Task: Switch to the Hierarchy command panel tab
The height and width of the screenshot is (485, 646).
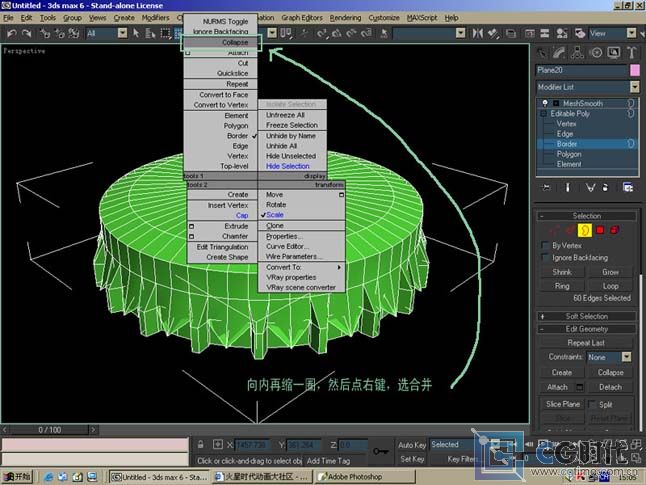Action: (578, 53)
